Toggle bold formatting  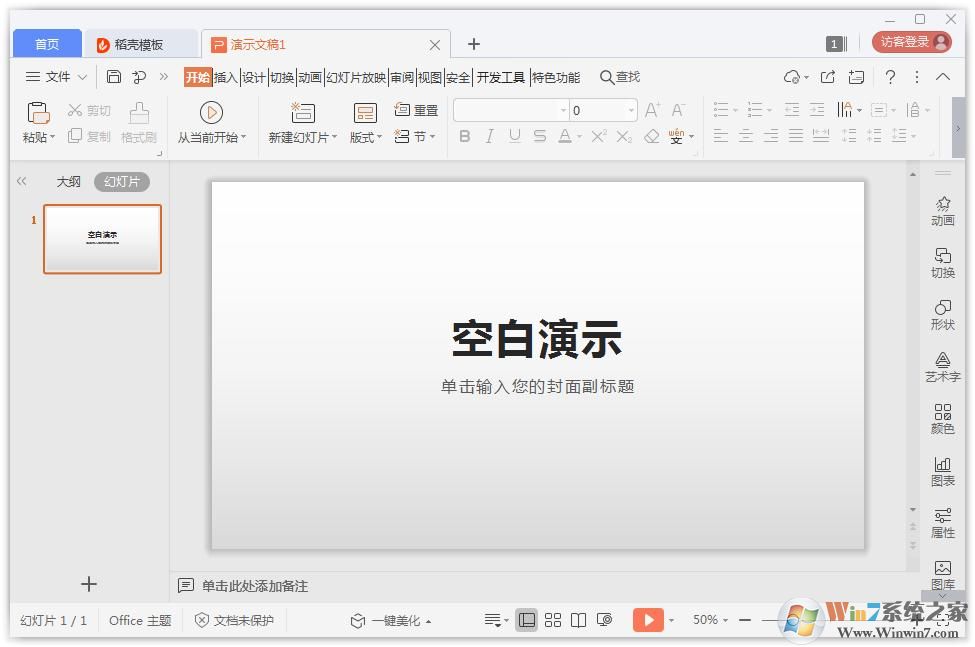(x=464, y=136)
